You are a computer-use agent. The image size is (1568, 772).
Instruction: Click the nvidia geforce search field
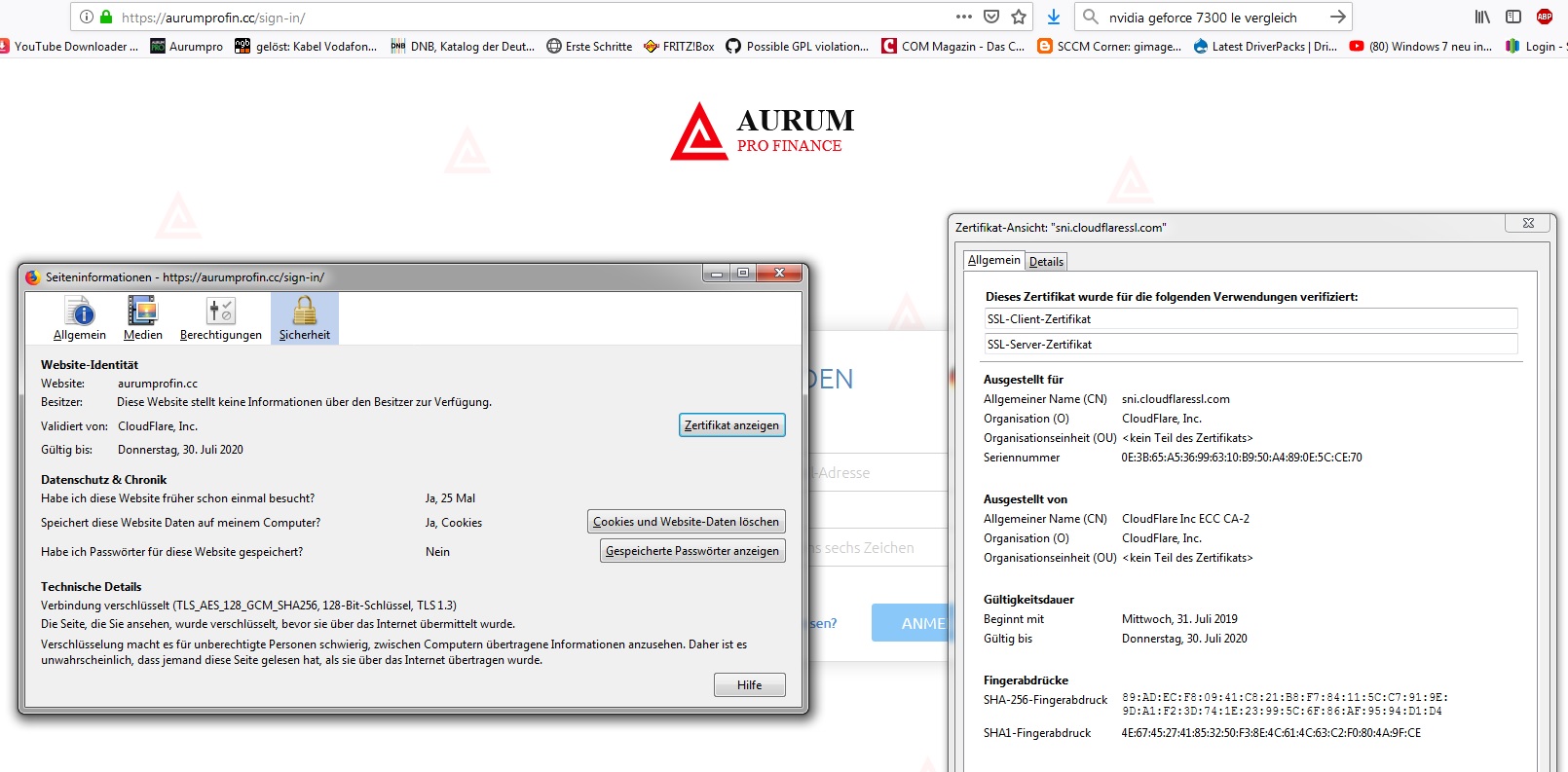1213,17
